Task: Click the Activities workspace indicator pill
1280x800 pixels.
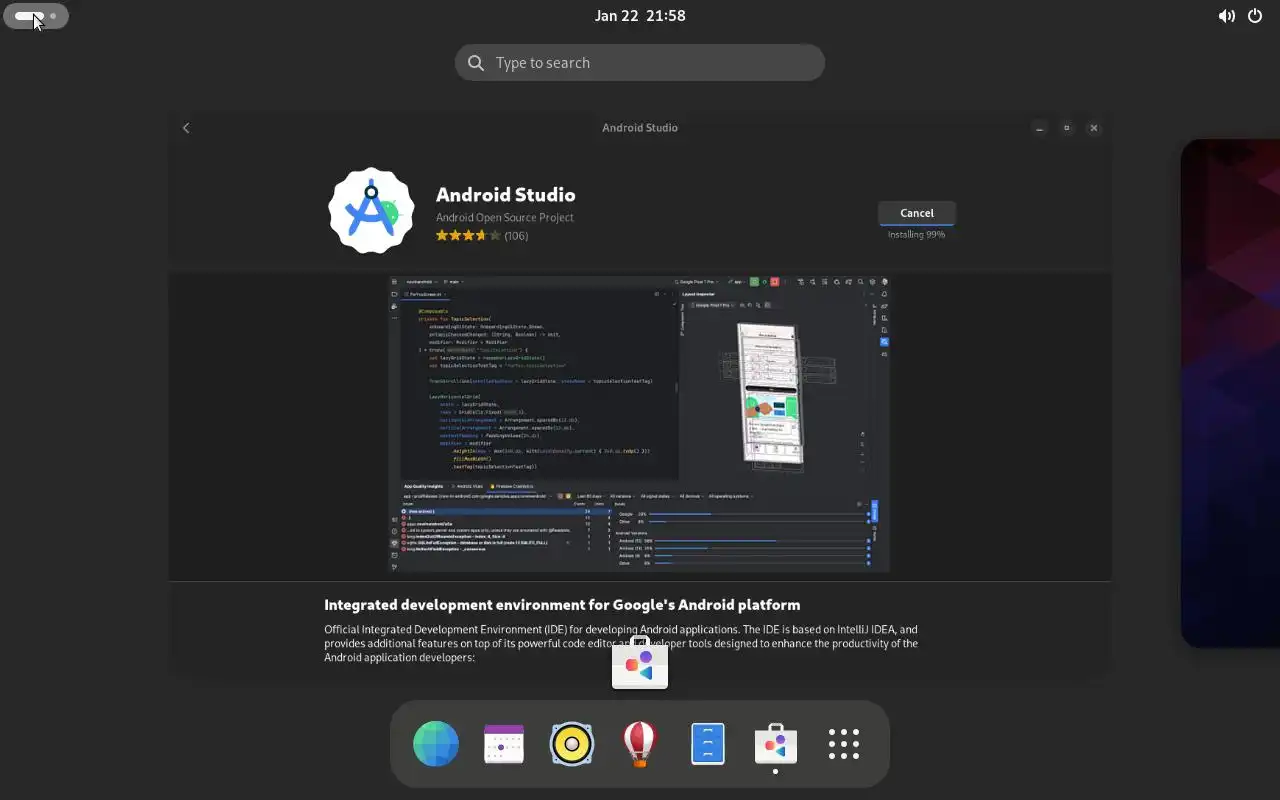Action: point(36,16)
